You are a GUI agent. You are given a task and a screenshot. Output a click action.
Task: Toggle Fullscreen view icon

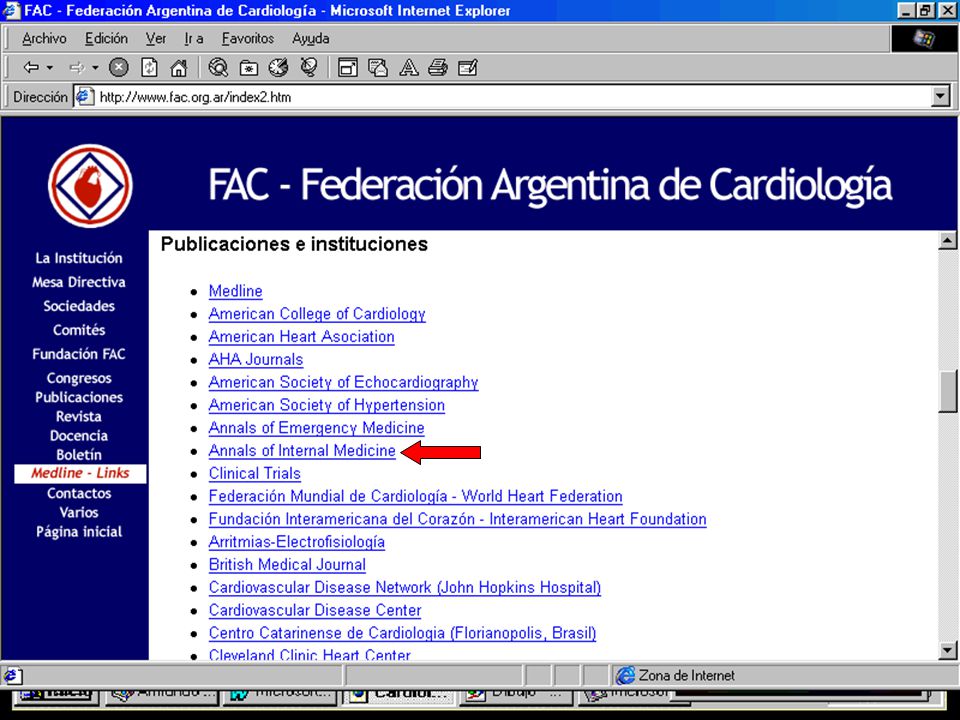[x=348, y=67]
